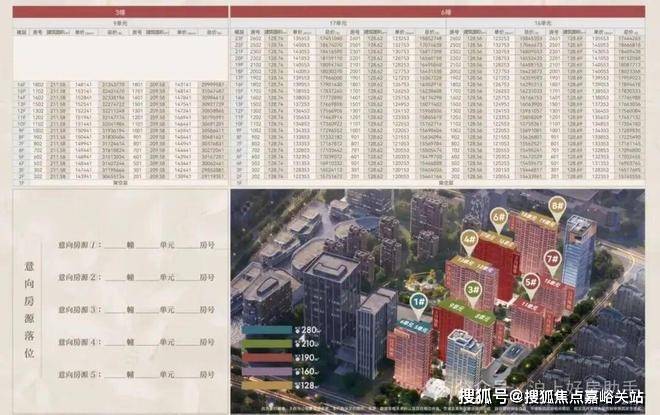This screenshot has height=415, width=660.
Task: Click the 210 legend area label
Action: (308, 344)
